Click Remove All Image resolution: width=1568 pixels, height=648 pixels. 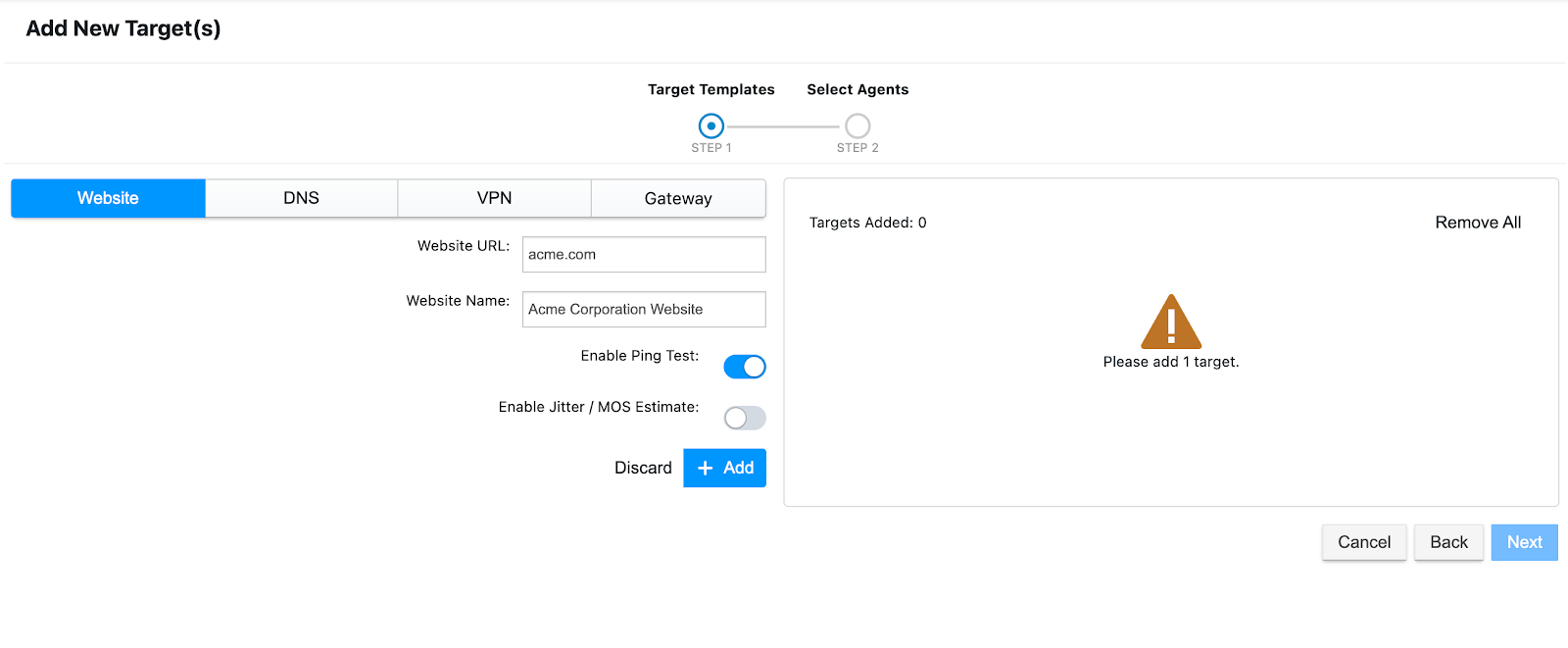click(x=1478, y=223)
